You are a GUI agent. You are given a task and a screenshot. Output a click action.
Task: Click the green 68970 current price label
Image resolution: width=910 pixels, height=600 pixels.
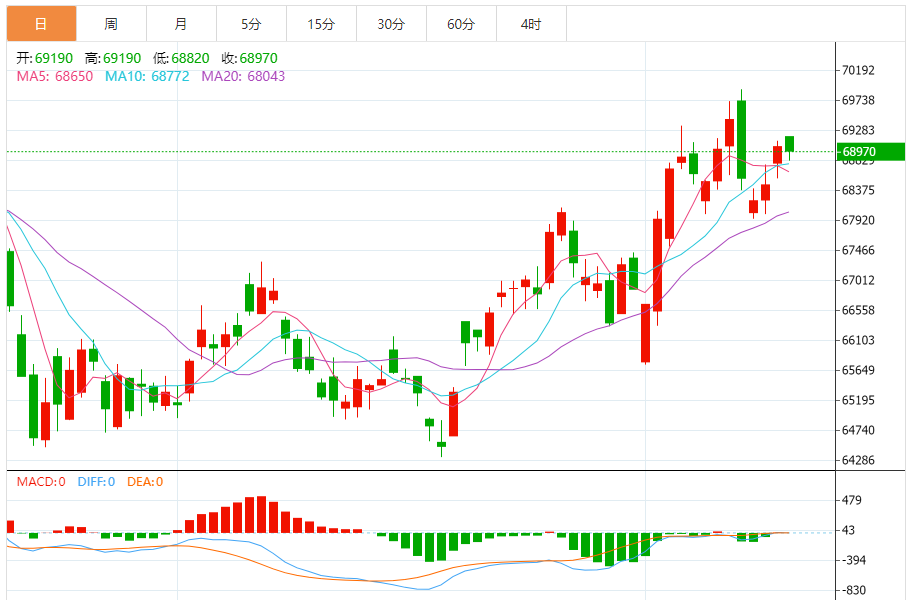tap(870, 151)
